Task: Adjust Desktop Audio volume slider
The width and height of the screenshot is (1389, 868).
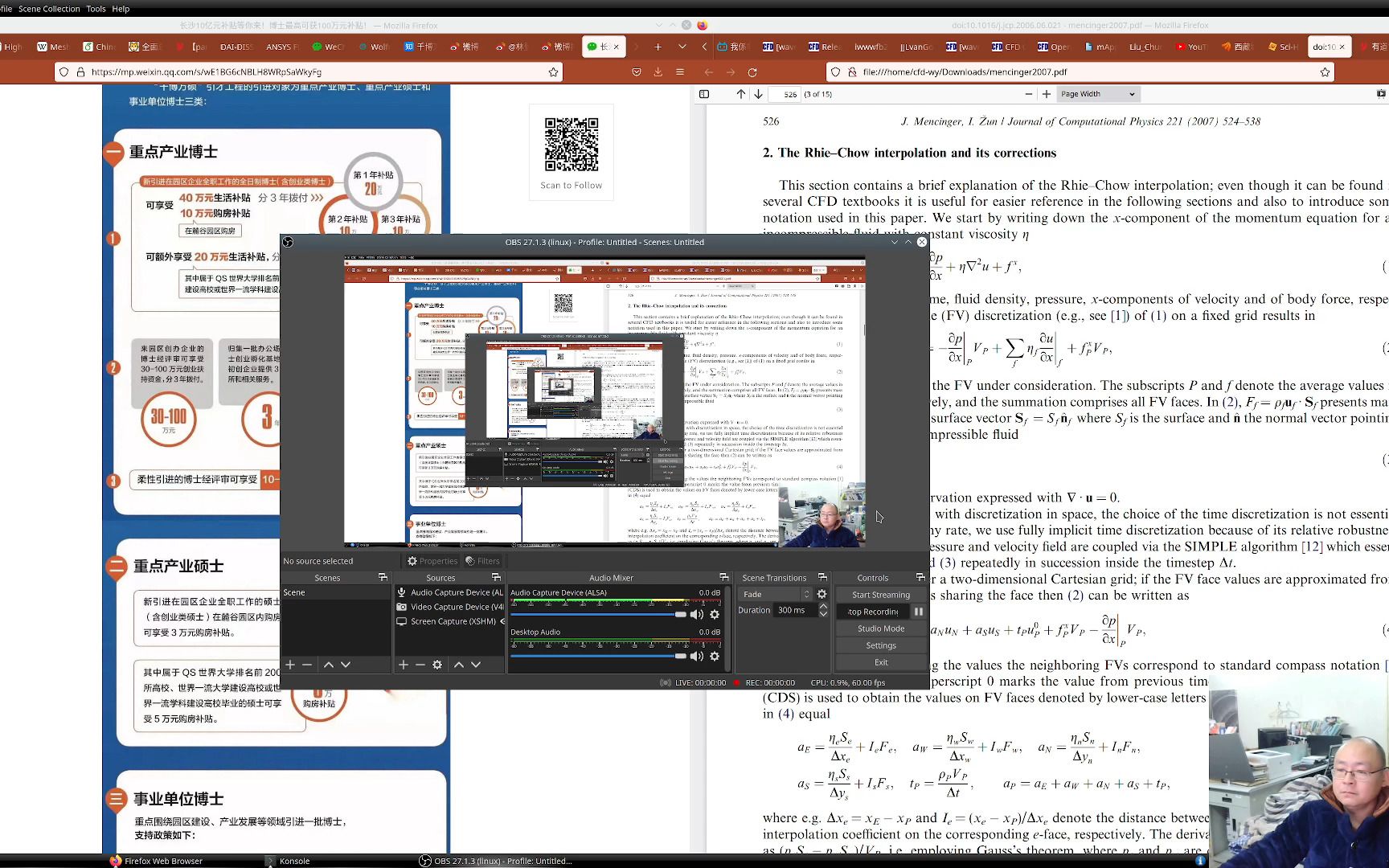Action: tap(598, 657)
